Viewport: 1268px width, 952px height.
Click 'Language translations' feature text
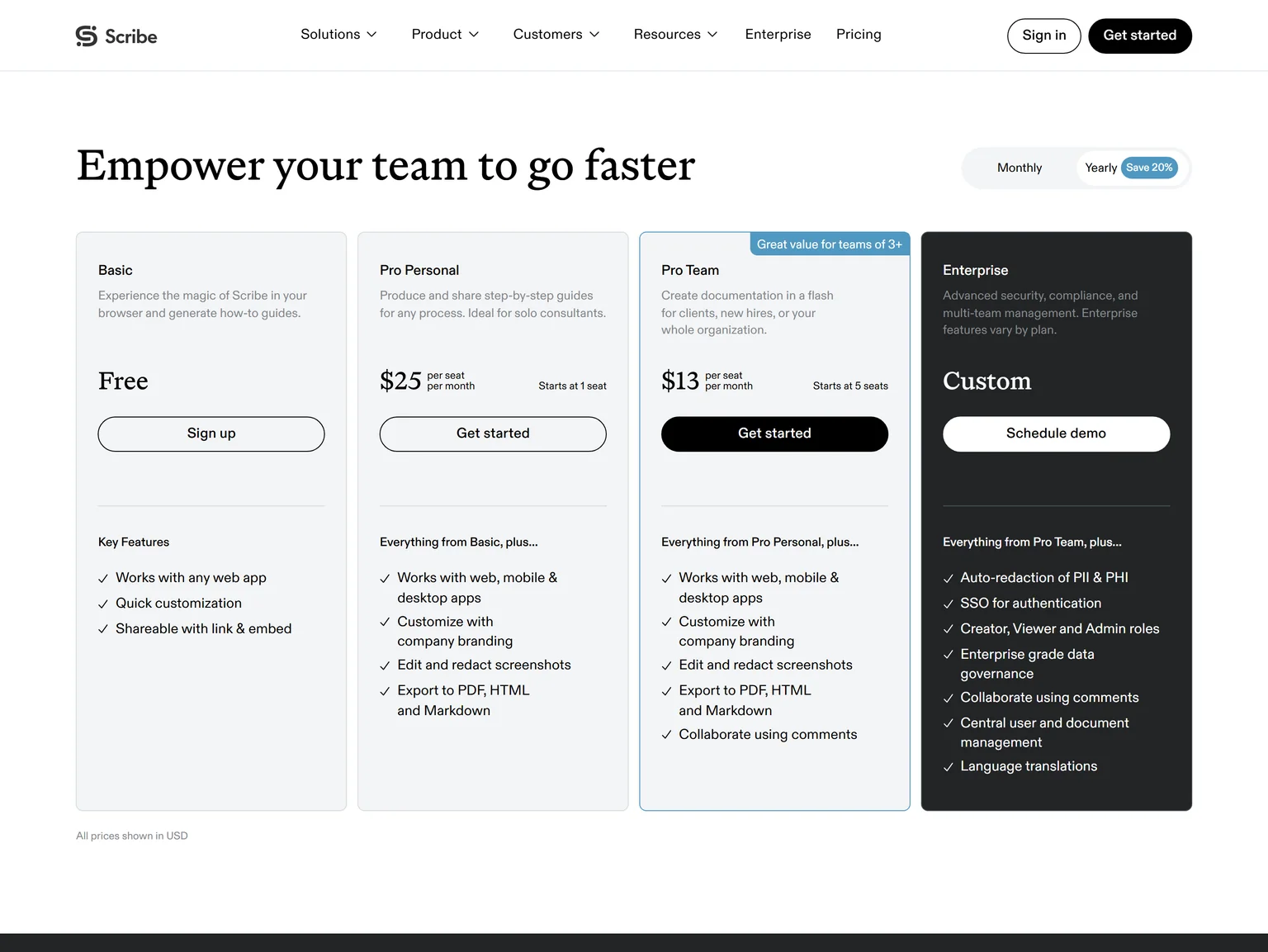(1029, 766)
